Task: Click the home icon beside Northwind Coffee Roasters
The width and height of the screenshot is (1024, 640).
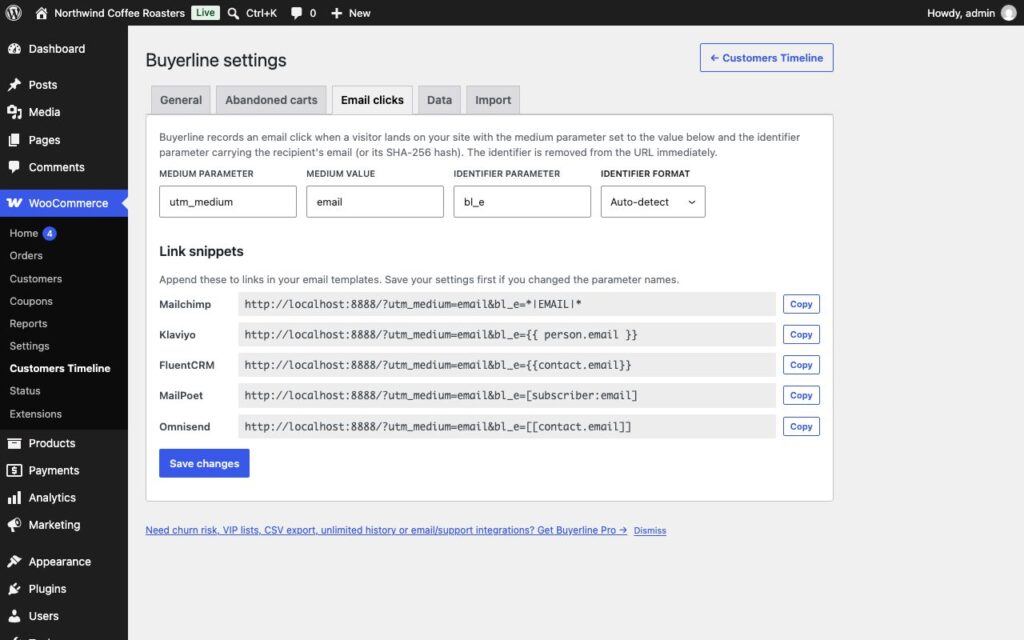Action: click(x=41, y=13)
